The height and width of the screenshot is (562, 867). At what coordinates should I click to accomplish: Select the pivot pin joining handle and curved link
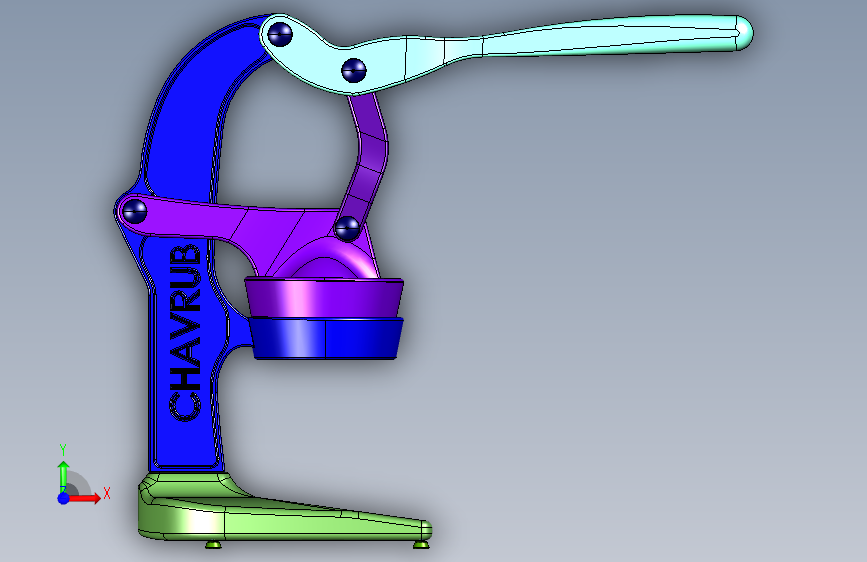(x=354, y=70)
